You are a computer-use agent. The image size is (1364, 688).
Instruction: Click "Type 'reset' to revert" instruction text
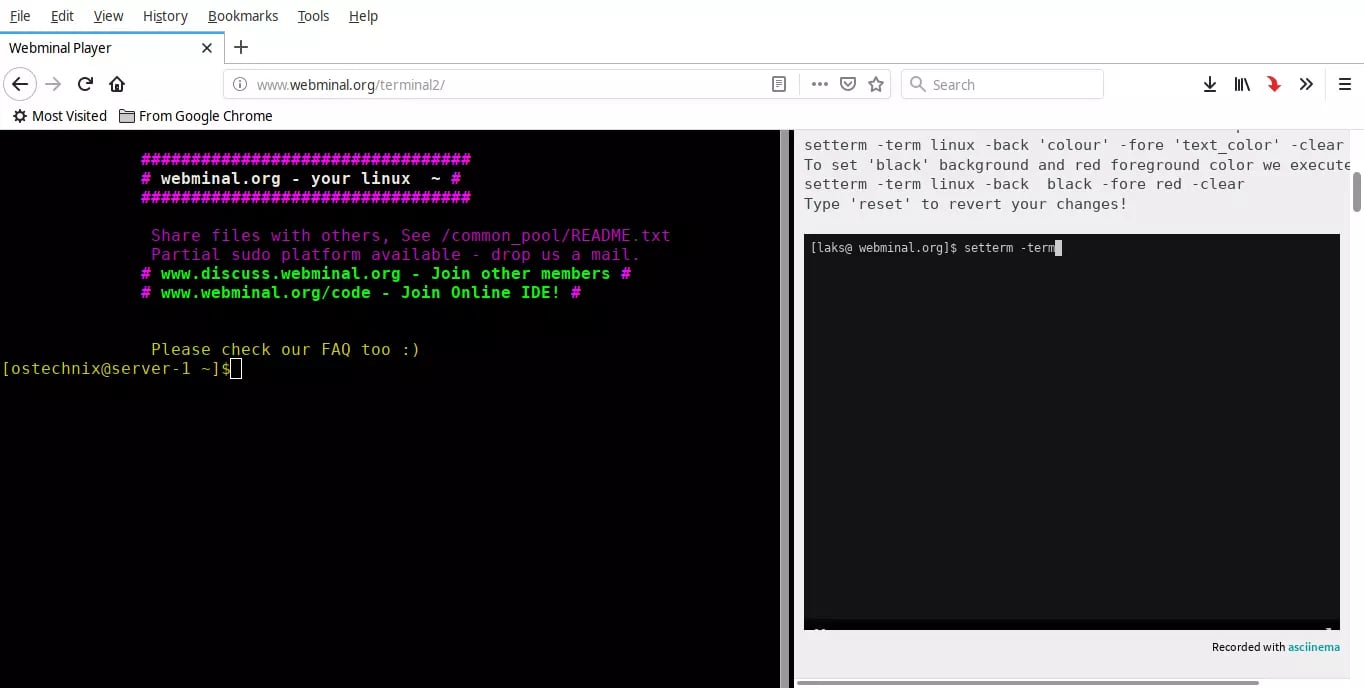(965, 204)
